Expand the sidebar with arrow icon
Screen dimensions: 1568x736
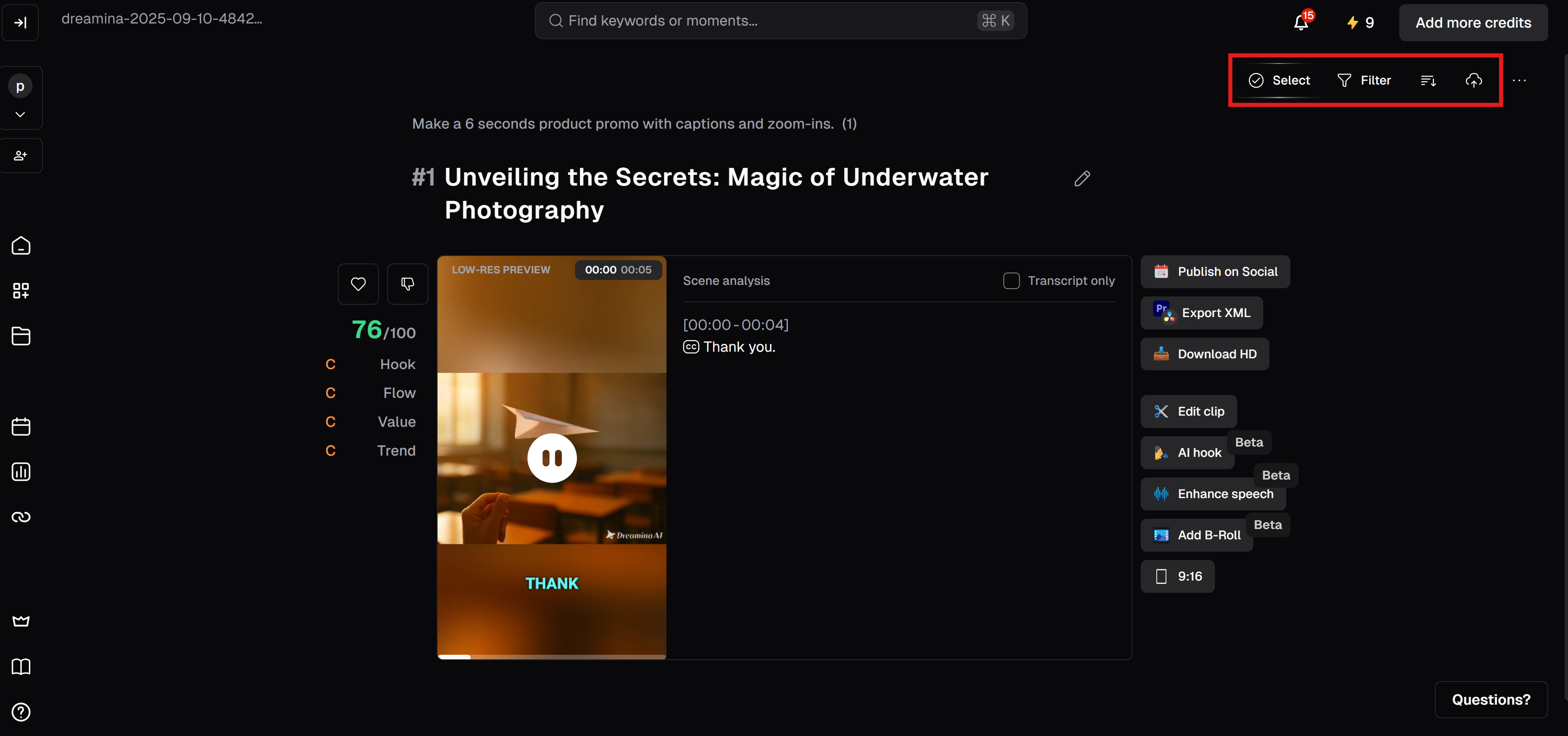(20, 23)
